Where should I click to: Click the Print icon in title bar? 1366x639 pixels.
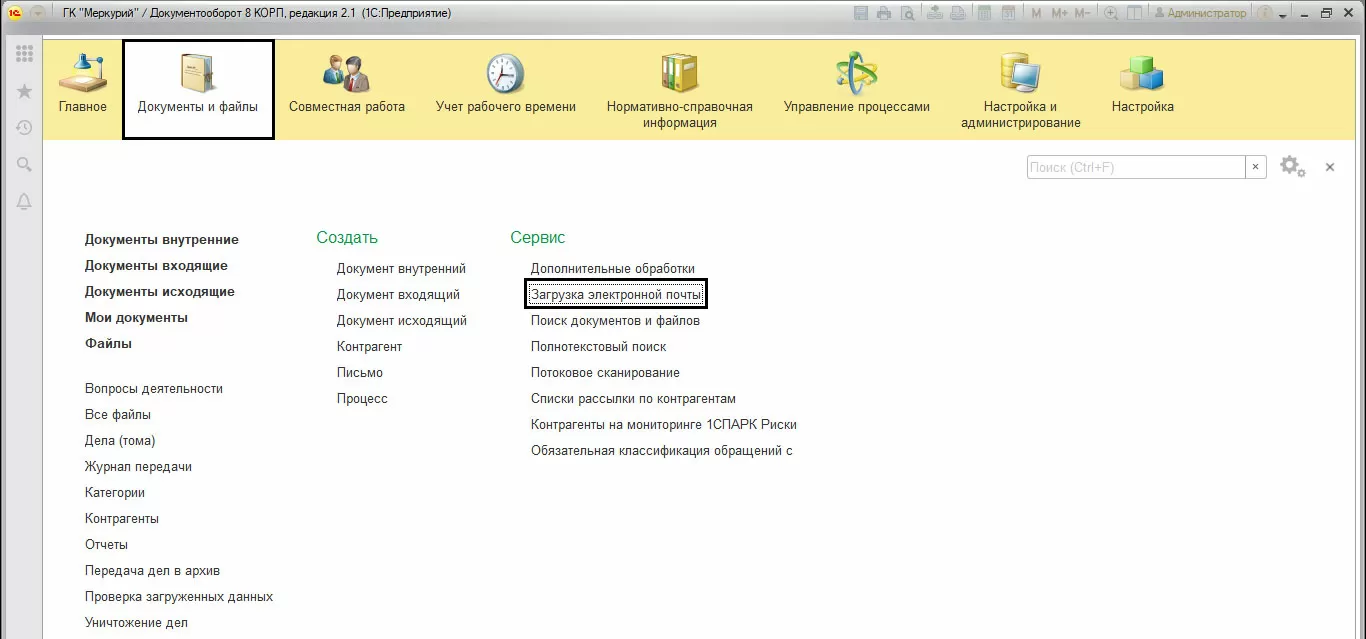point(884,13)
